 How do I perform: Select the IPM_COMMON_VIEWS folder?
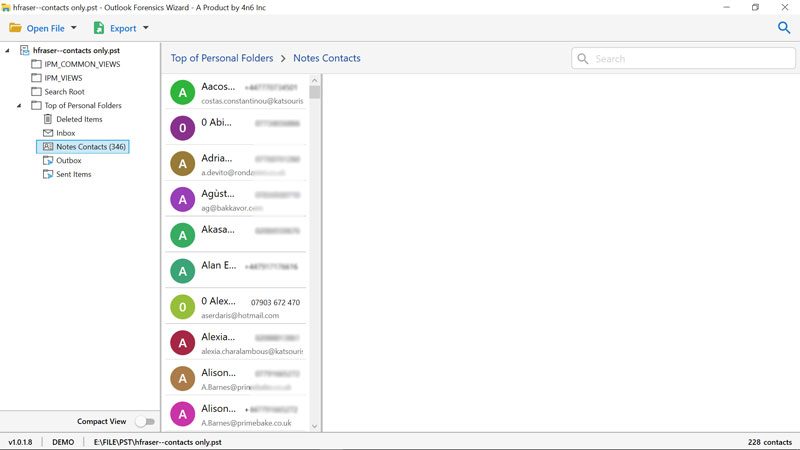[82, 64]
